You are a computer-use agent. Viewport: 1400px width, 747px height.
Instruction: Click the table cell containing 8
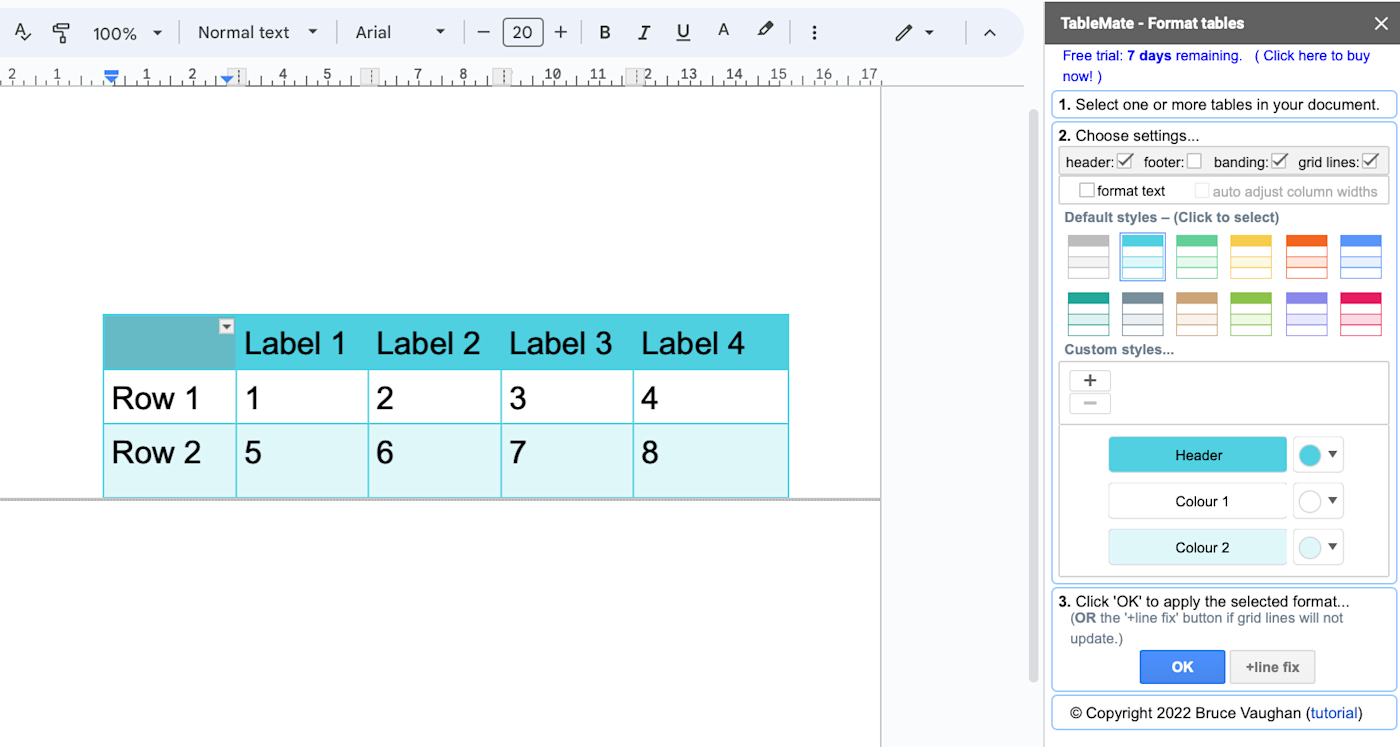(x=711, y=460)
